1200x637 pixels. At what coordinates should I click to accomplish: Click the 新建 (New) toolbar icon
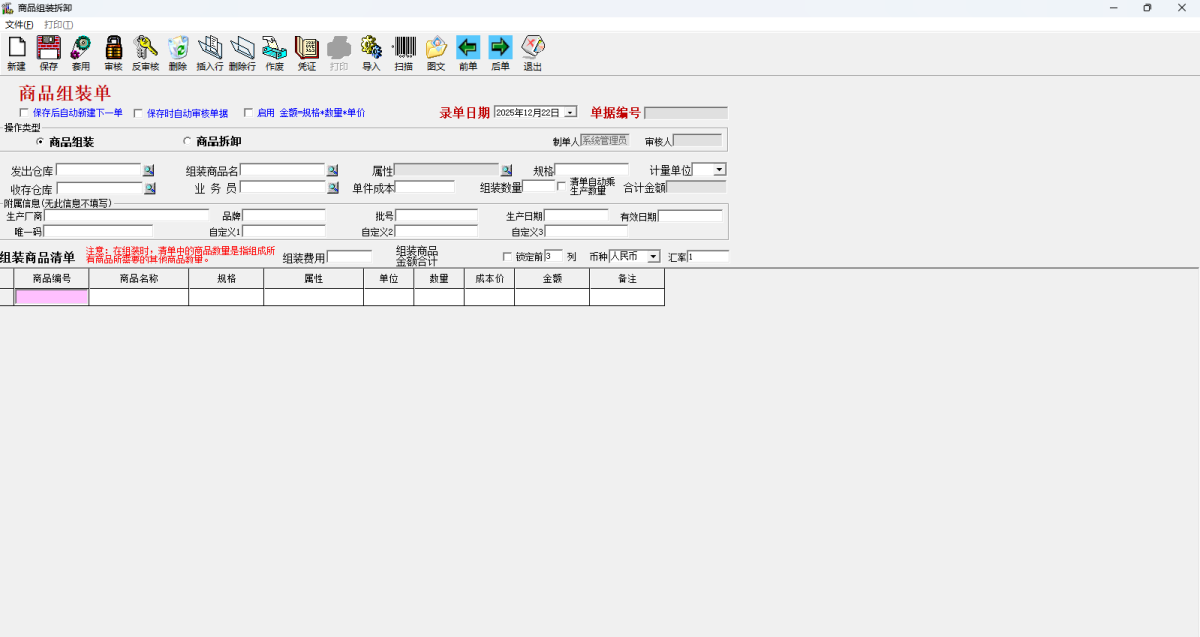16,47
